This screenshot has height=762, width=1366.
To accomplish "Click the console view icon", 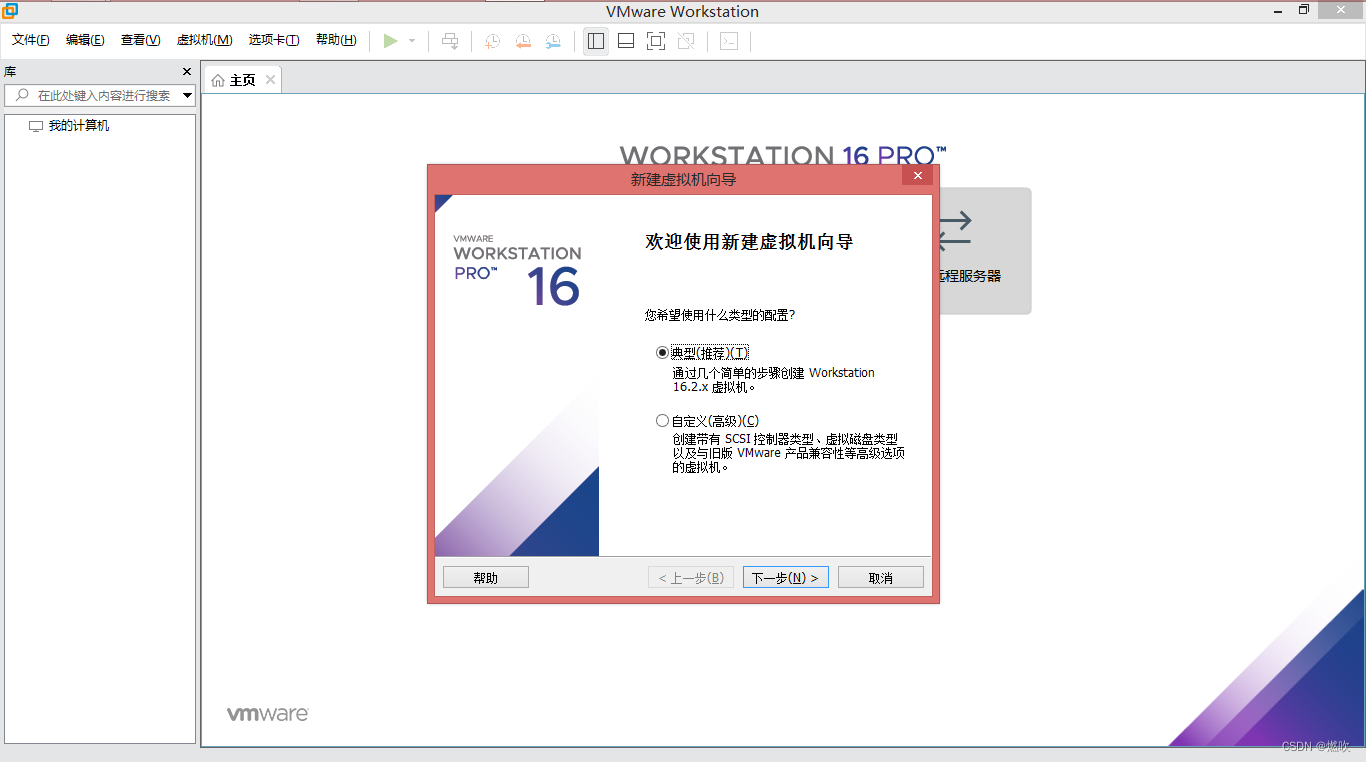I will (730, 41).
